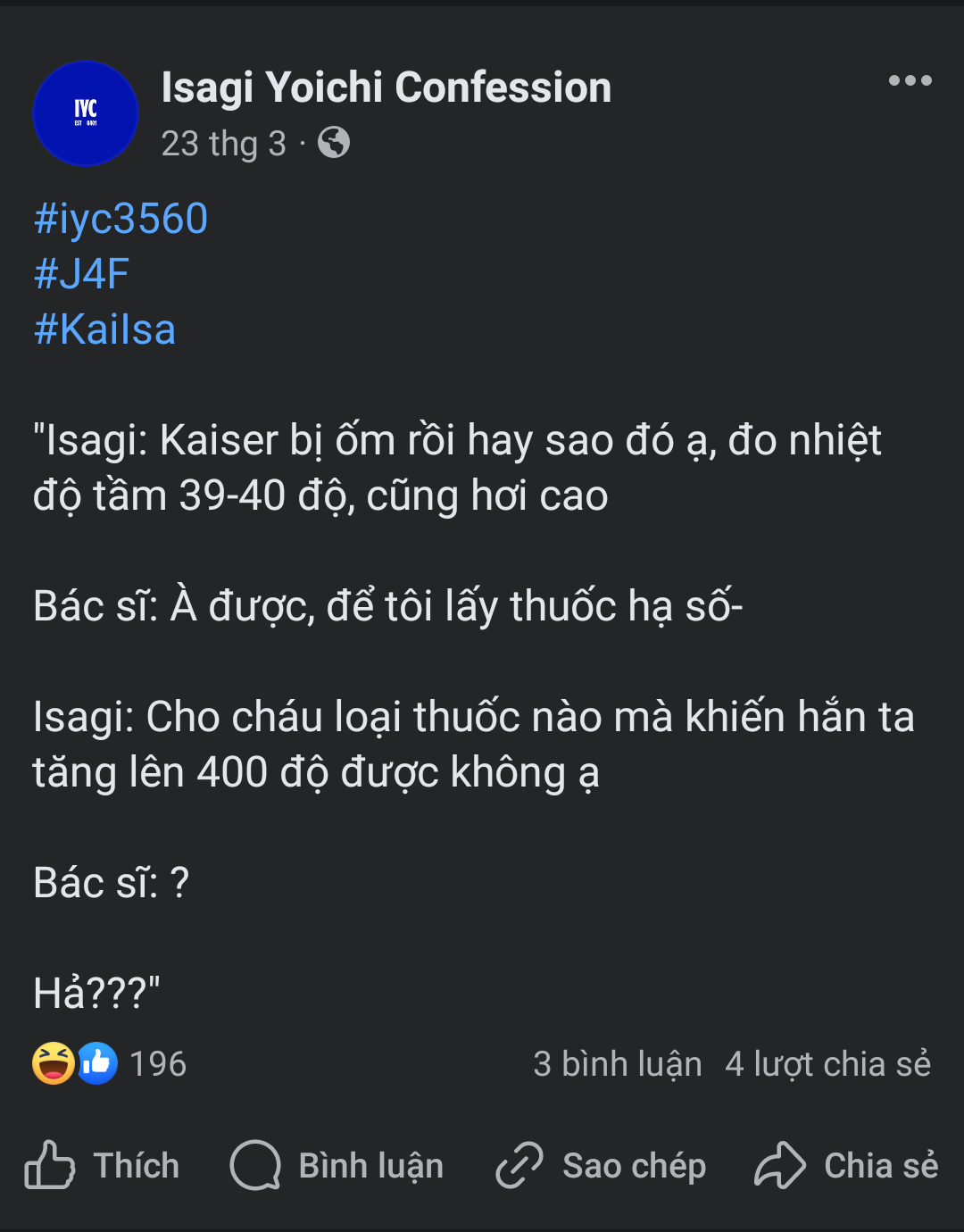Open Isagi Yoichi Confession page name
The width and height of the screenshot is (964, 1232).
386,87
